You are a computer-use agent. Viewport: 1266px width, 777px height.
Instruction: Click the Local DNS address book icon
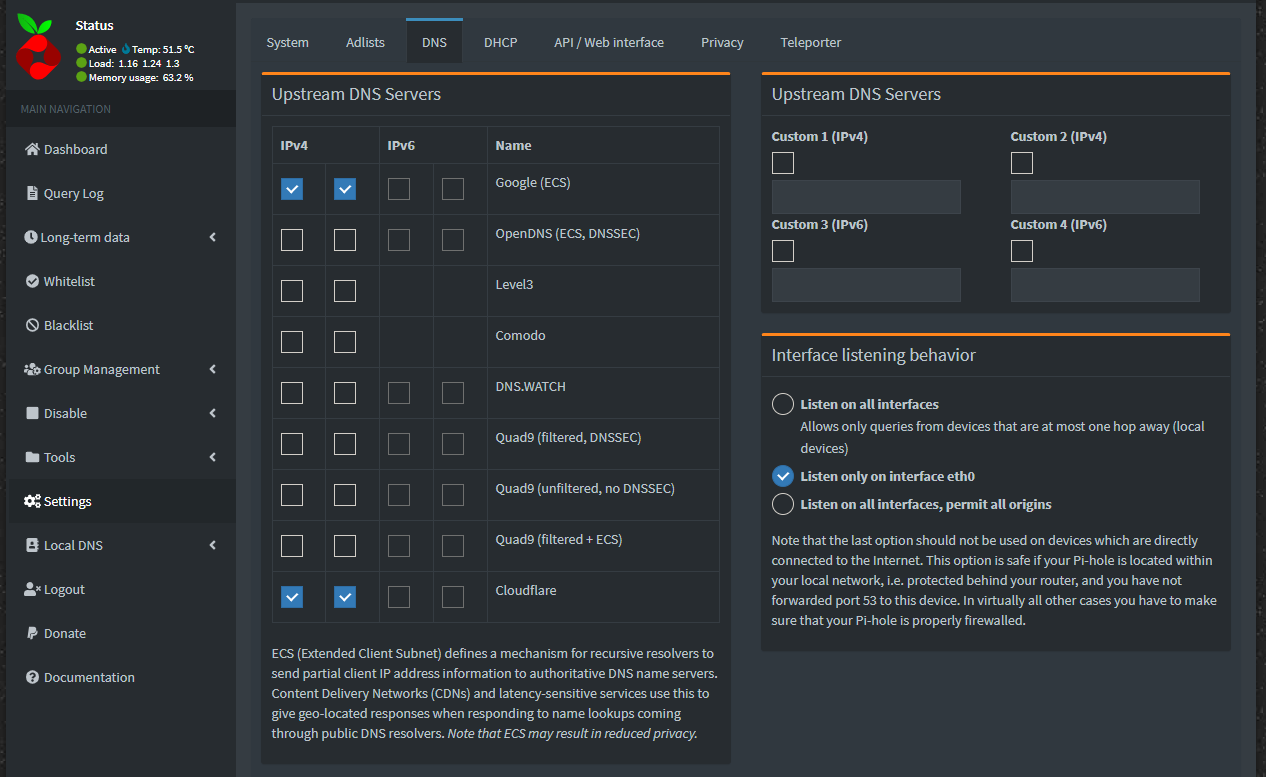pos(32,545)
